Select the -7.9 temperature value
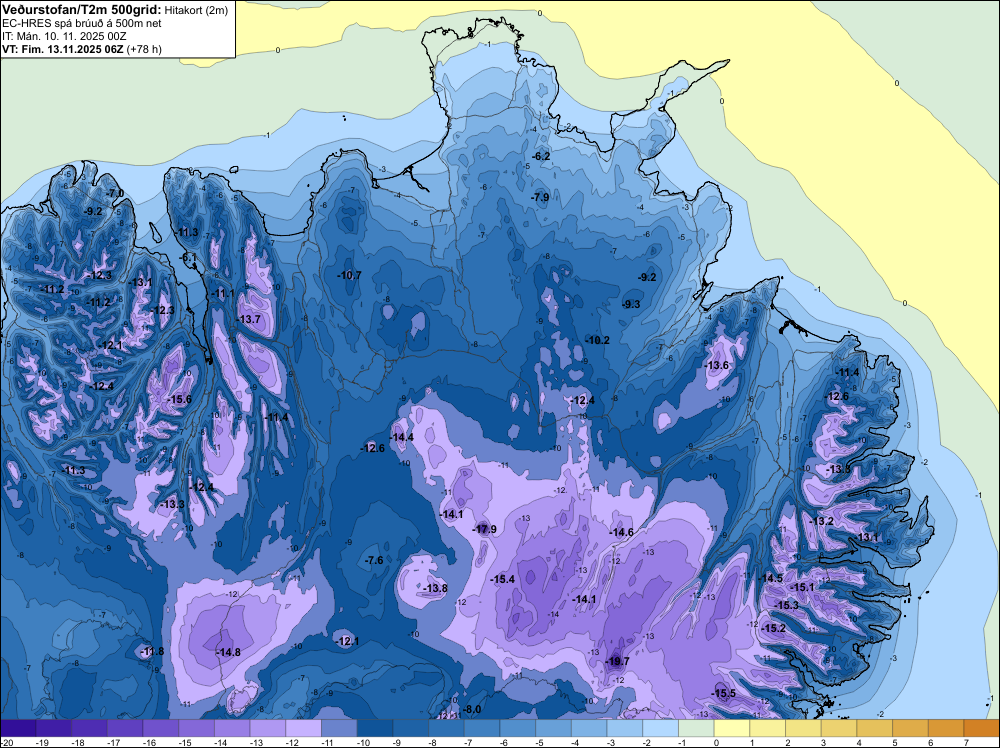 tap(540, 197)
